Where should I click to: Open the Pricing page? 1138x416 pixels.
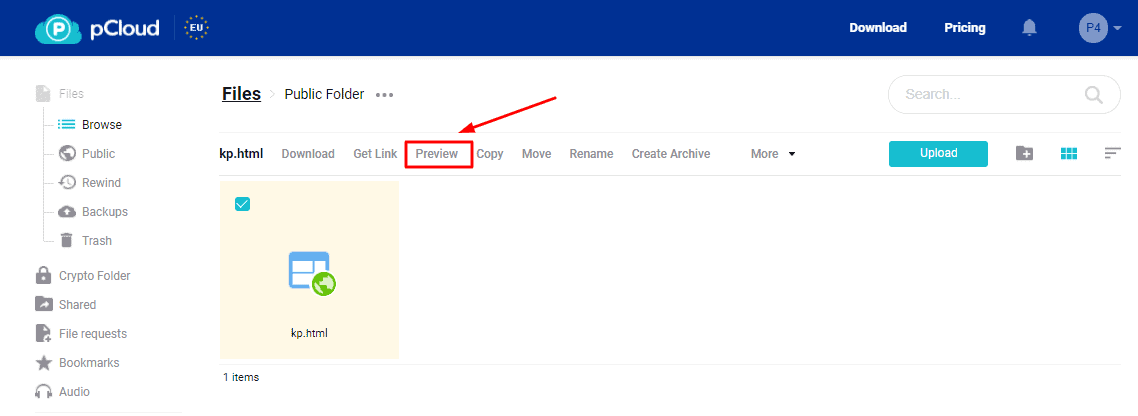click(x=965, y=28)
